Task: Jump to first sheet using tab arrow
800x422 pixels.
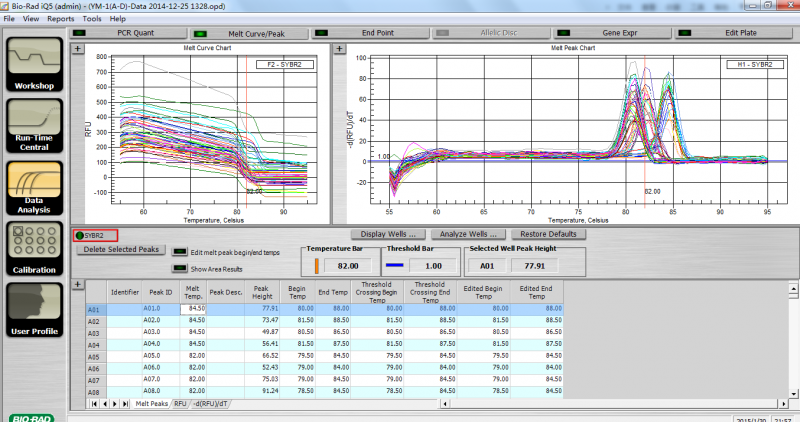Action: (x=95, y=403)
